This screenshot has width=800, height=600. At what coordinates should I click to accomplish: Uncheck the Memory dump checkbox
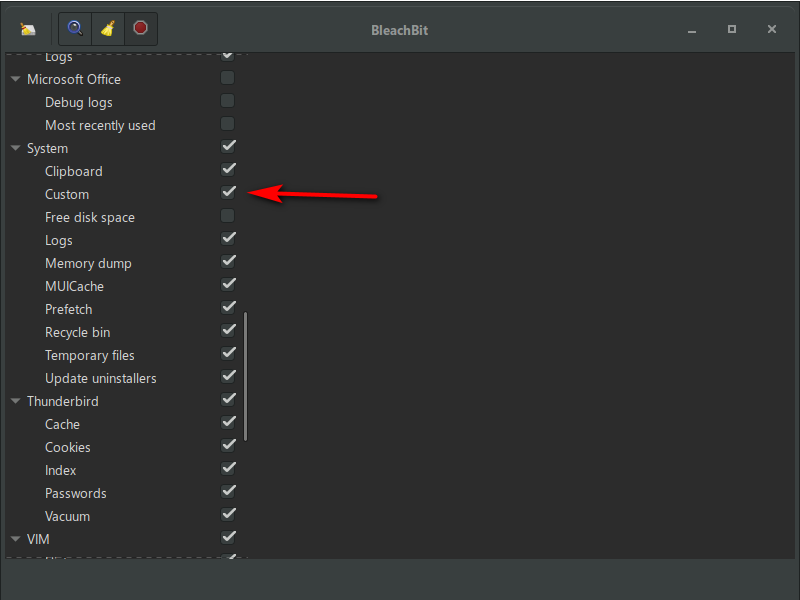(228, 262)
